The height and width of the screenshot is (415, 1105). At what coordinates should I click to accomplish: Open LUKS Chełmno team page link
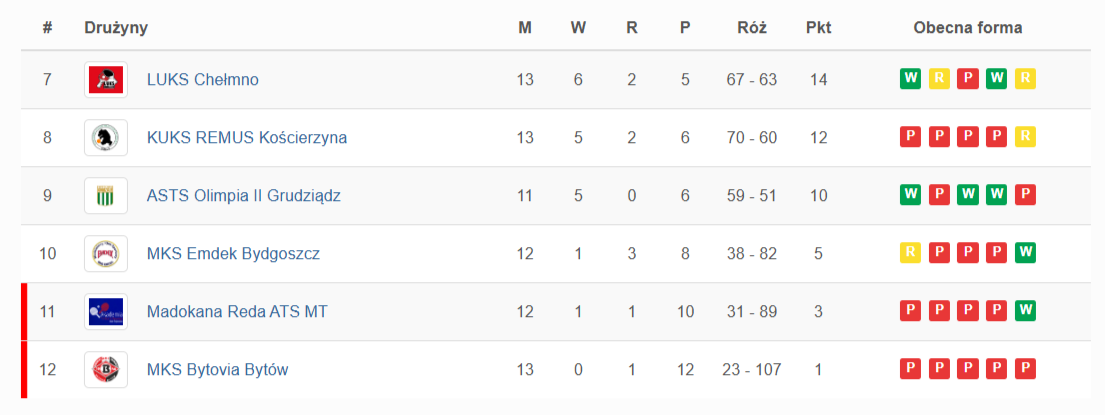click(202, 80)
